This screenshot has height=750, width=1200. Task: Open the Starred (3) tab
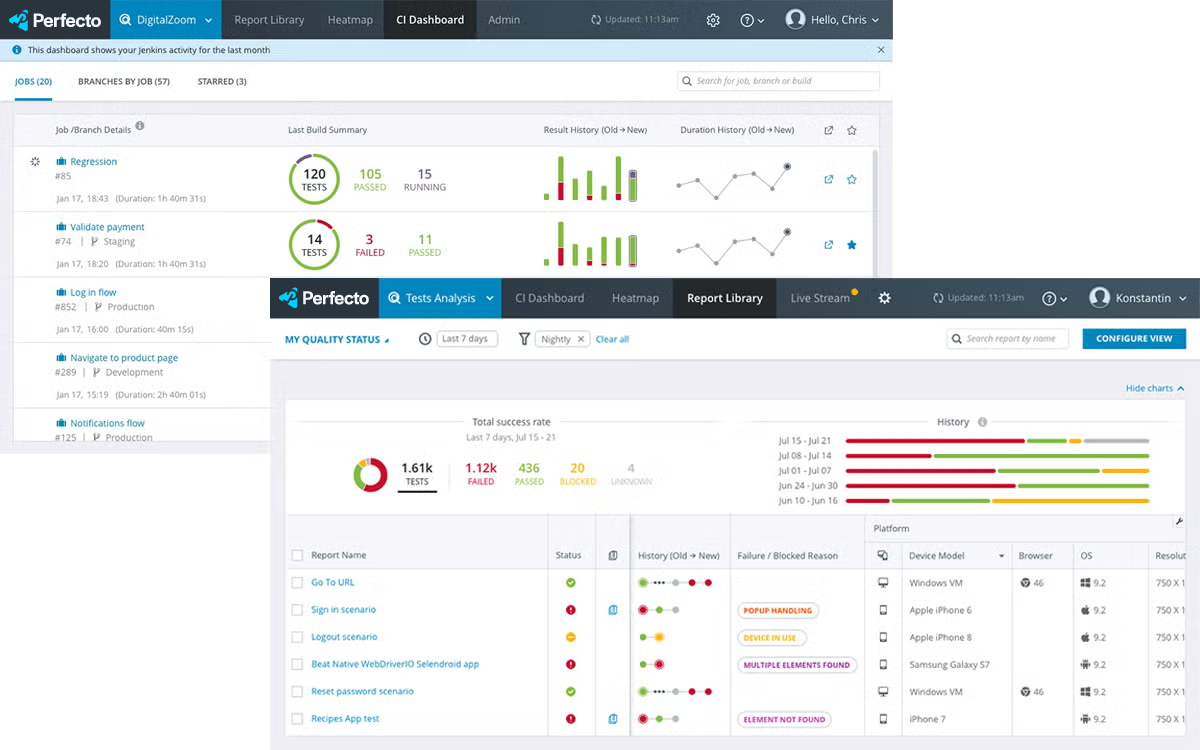(x=222, y=82)
